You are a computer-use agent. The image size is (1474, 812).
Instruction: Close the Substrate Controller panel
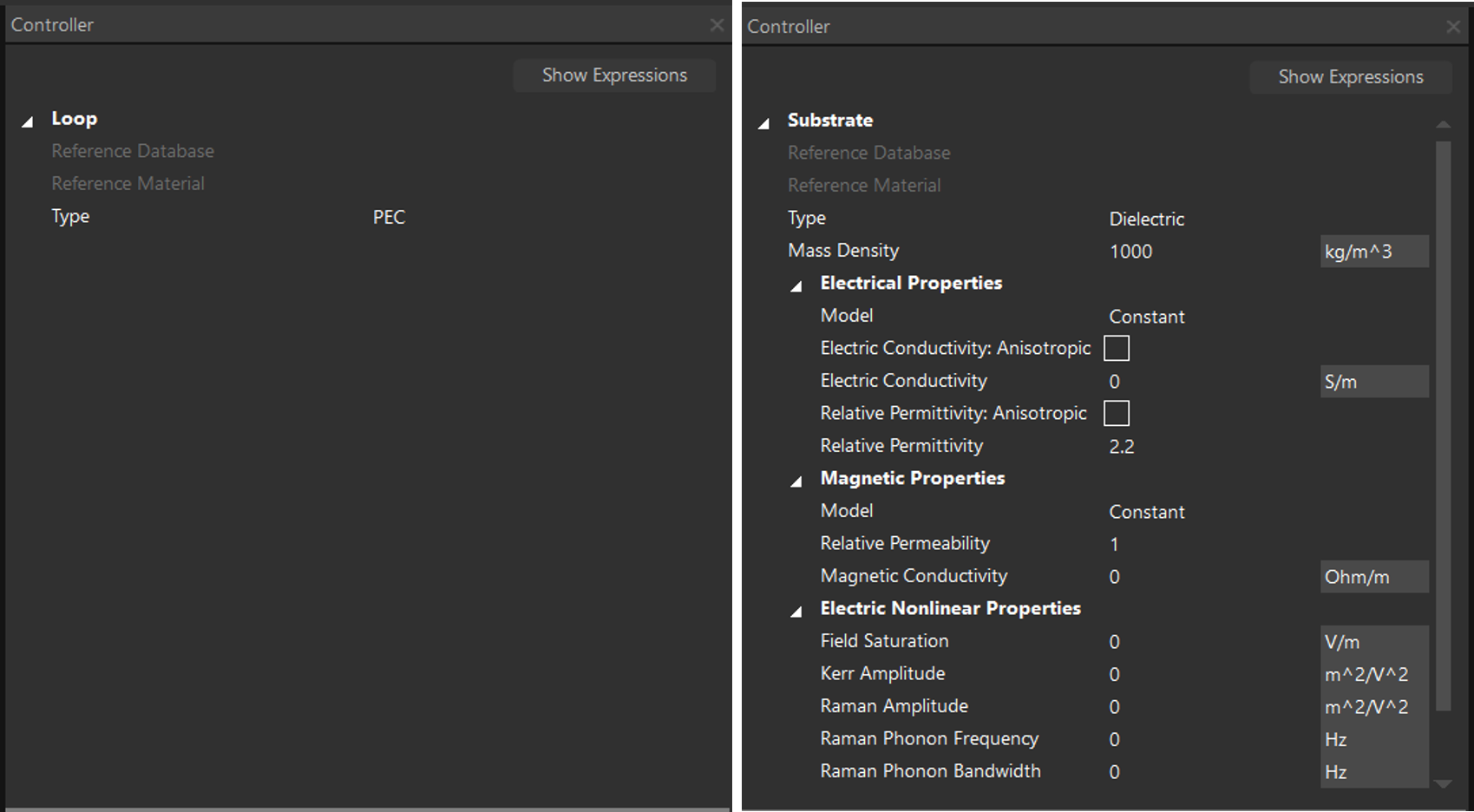point(1453,27)
